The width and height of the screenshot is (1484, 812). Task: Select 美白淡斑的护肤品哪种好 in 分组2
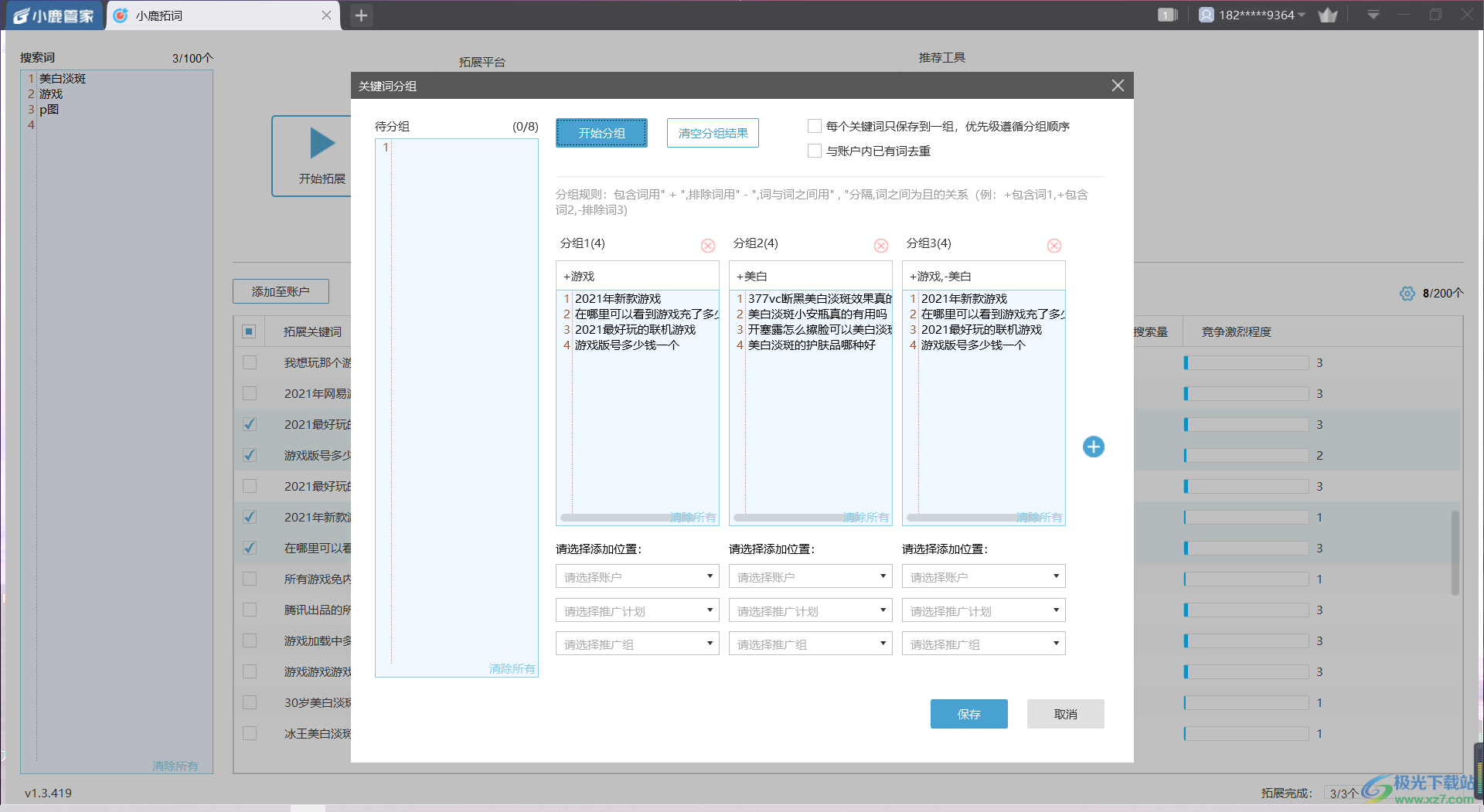pos(812,345)
